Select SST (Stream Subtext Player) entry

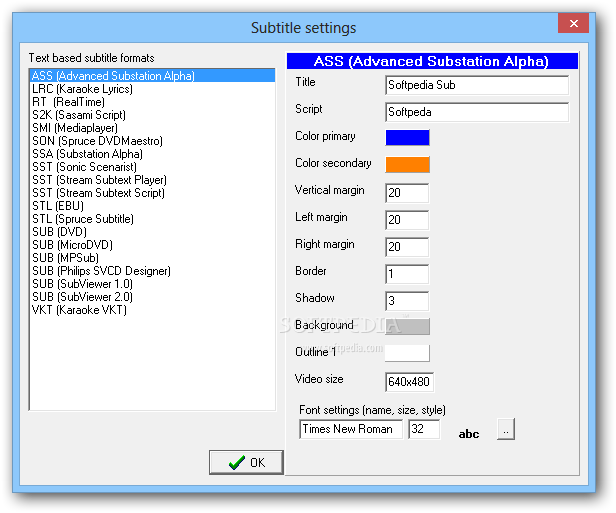152,180
